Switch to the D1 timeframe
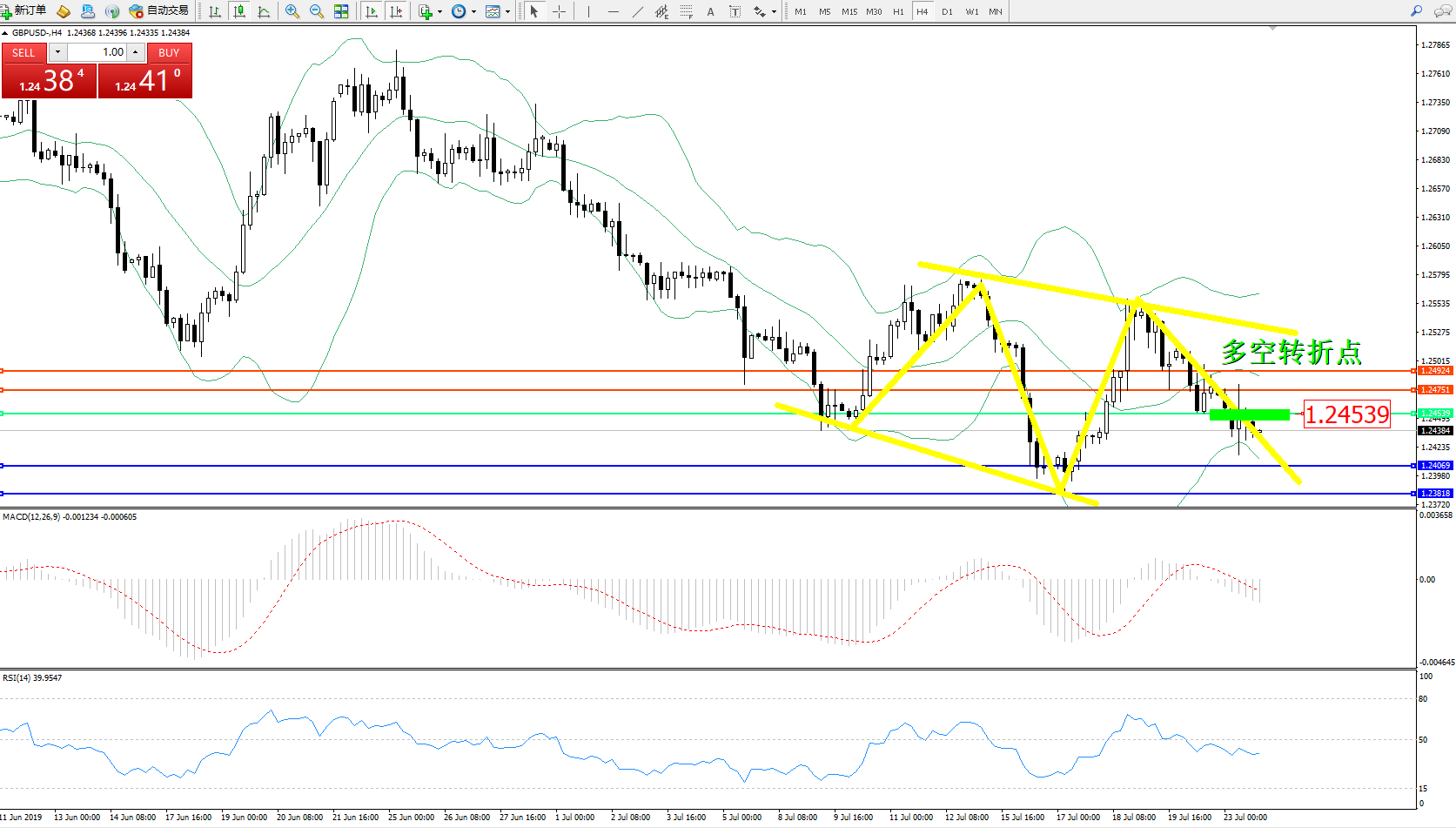This screenshot has height=828, width=1456. 947,12
